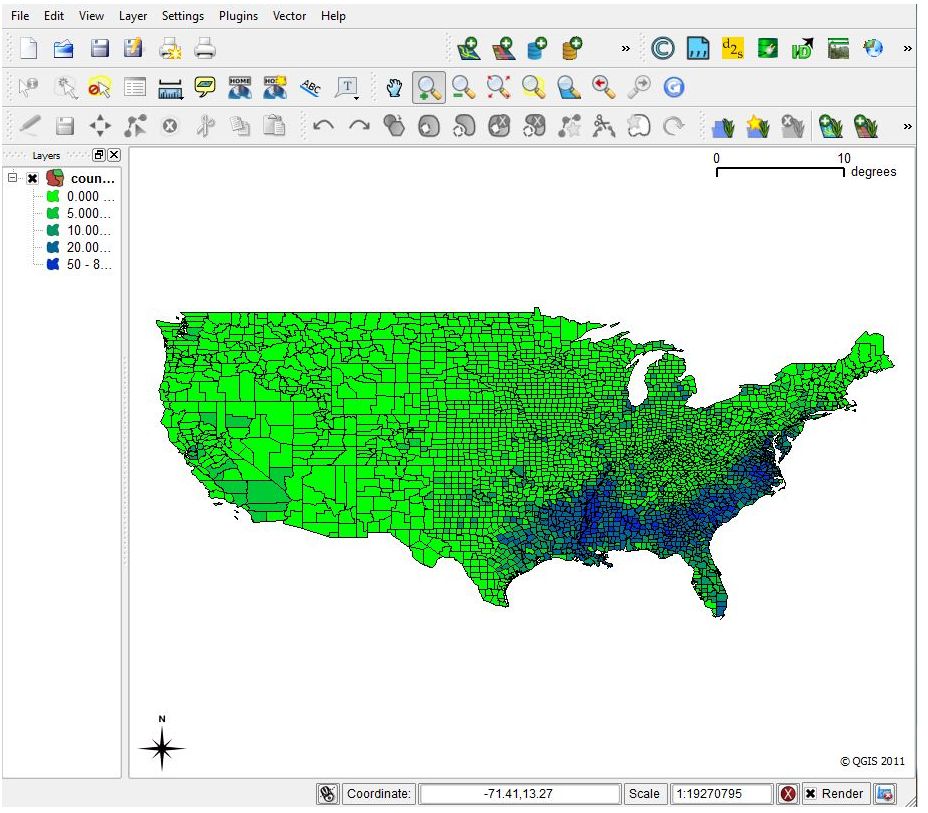Click the printer icon for Composer Manager
The image size is (928, 813).
[205, 49]
